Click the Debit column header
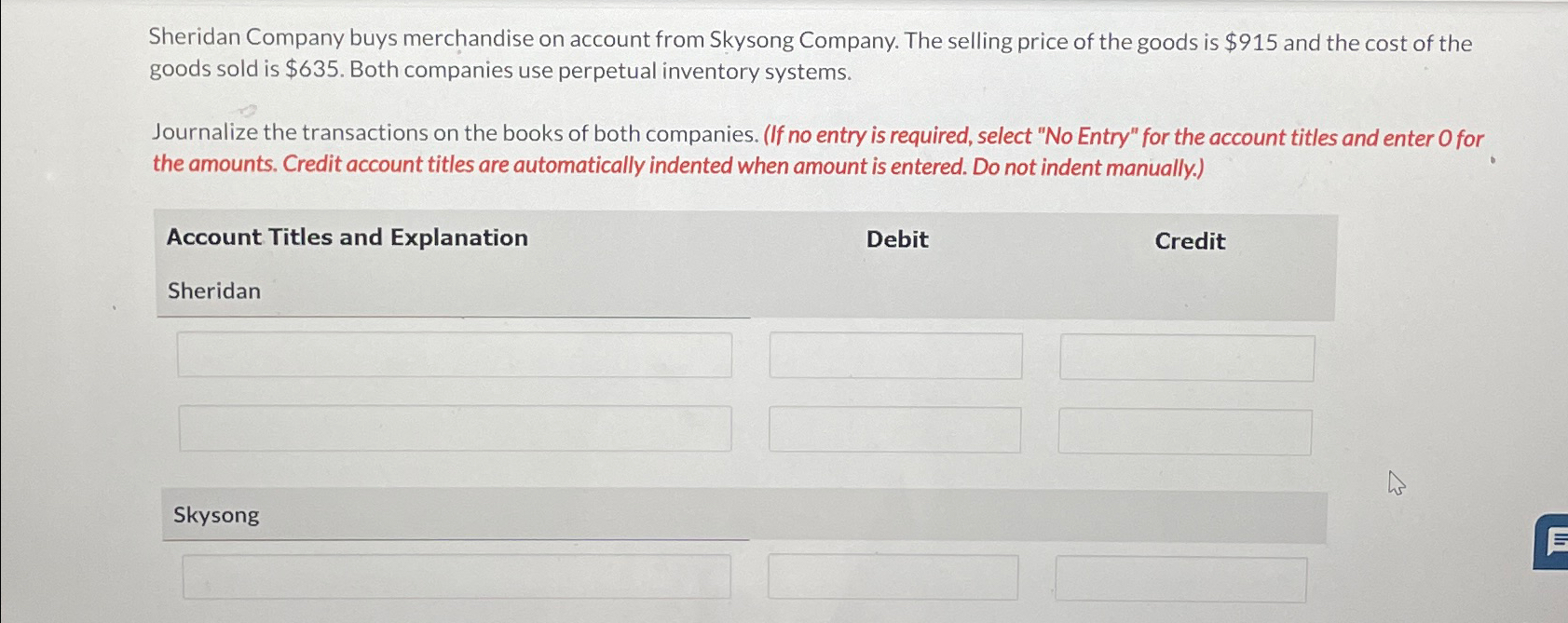The height and width of the screenshot is (623, 1568). click(x=895, y=239)
